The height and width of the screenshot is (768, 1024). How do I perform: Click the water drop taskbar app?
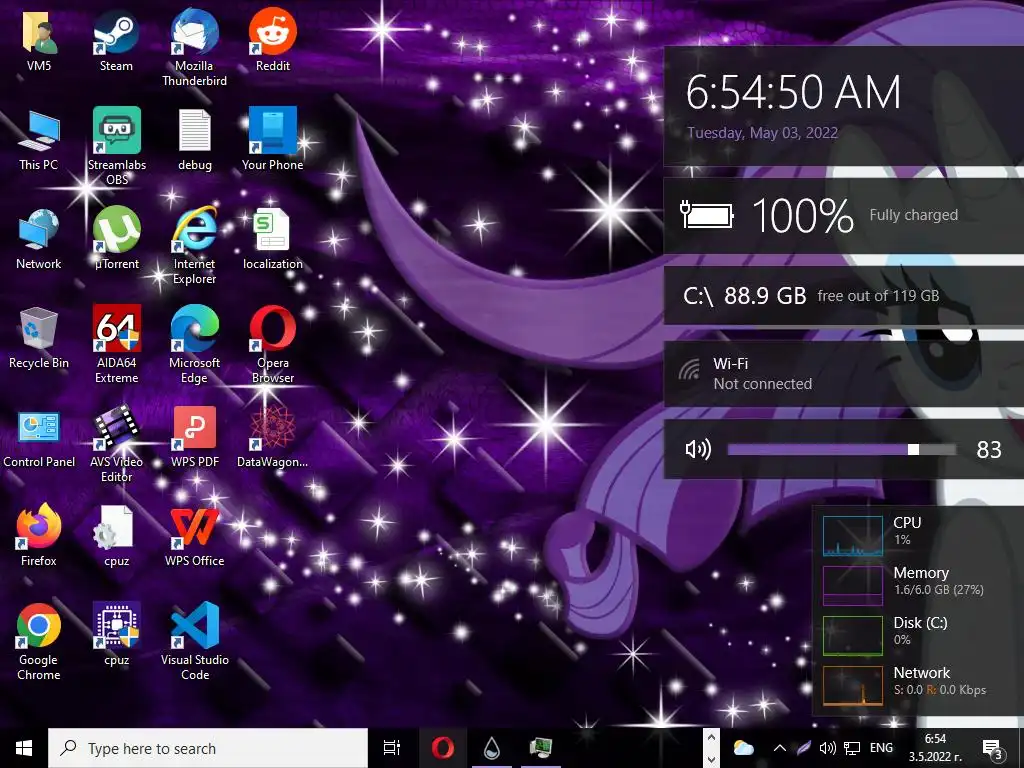click(492, 748)
